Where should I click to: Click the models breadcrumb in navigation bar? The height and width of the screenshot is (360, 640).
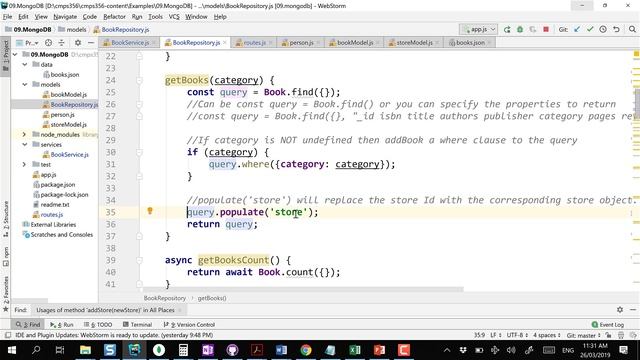pyautogui.click(x=72, y=29)
